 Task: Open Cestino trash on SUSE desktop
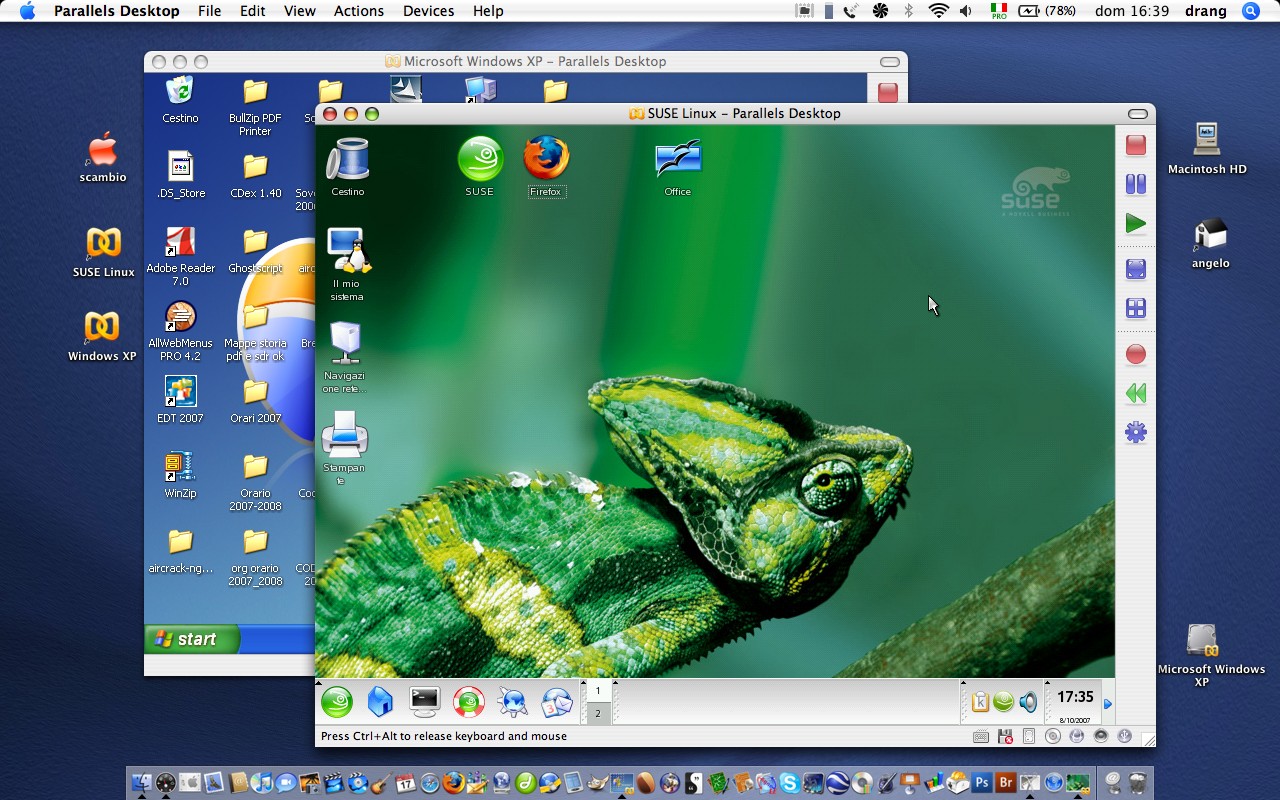point(348,167)
